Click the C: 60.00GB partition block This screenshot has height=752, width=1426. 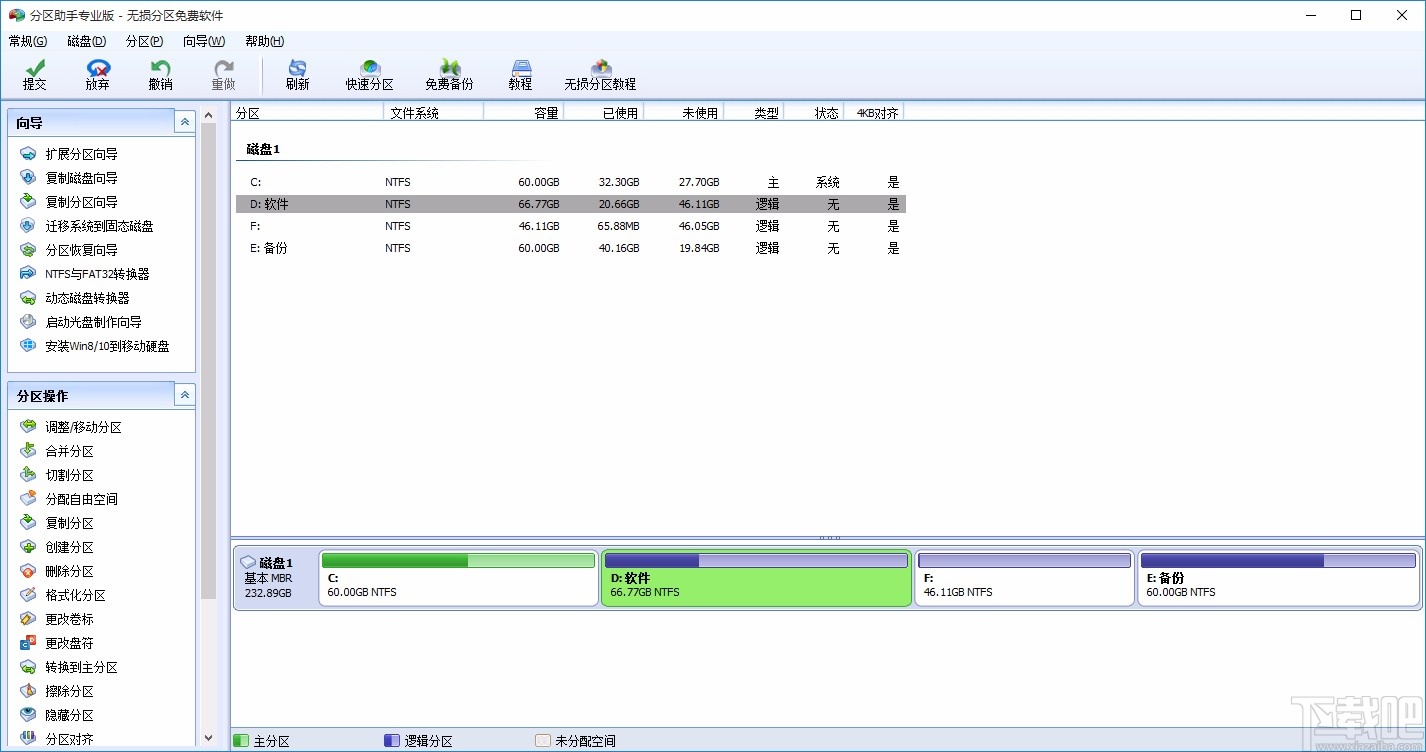coord(458,578)
